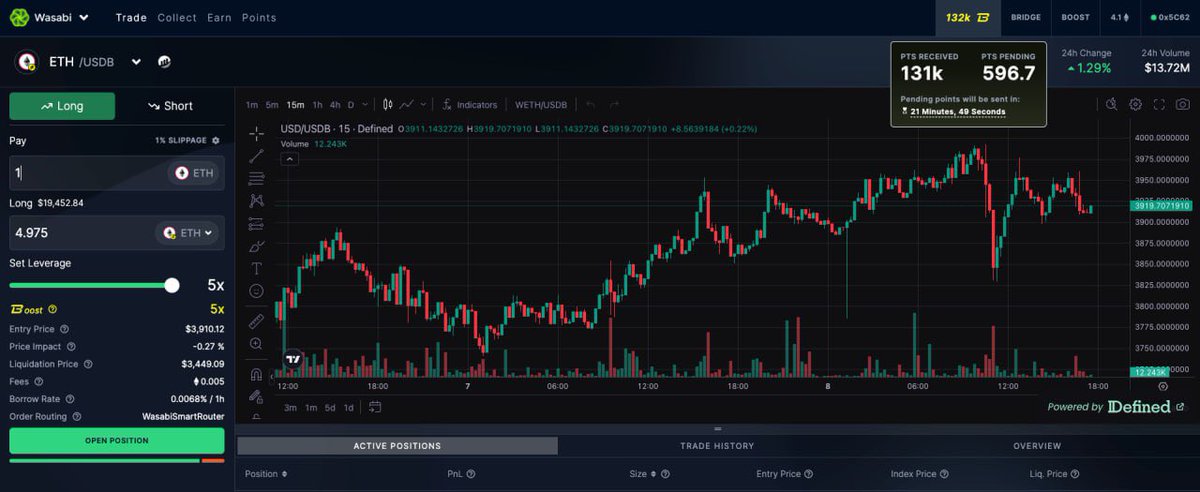Screen dimensions: 1200x492
Task: Open the ETH/USDB pair selector dropdown
Action: 136,62
